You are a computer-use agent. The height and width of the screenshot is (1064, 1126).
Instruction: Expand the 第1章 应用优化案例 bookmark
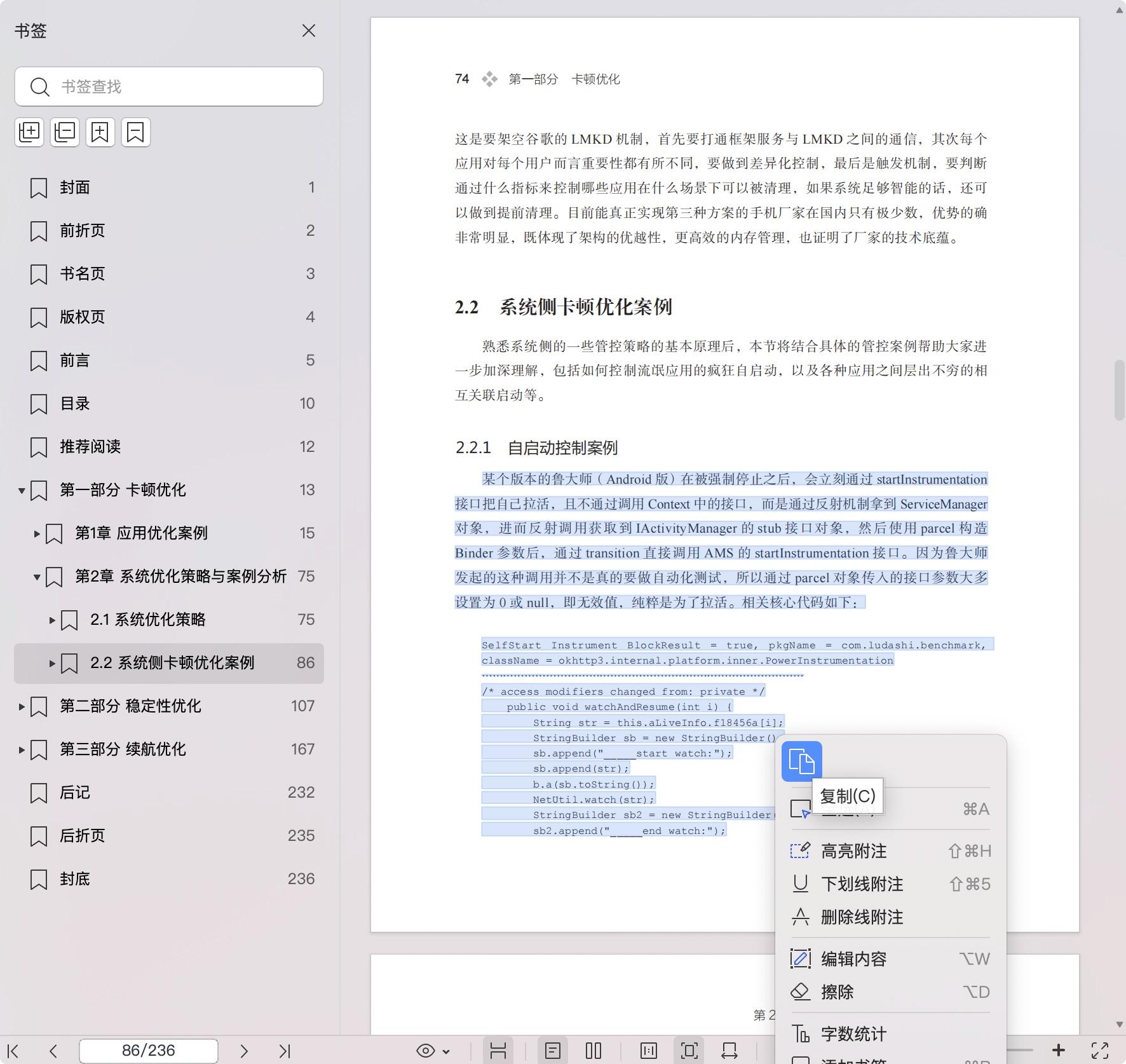[x=37, y=533]
